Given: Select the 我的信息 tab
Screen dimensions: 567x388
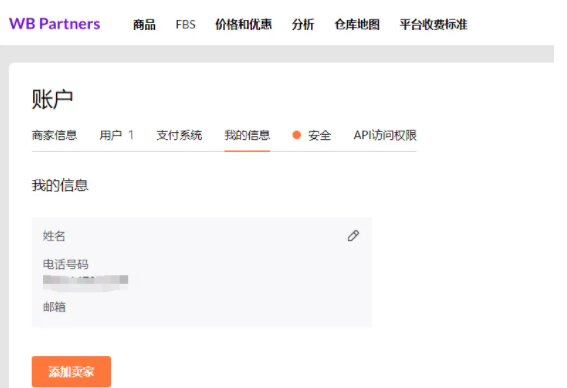Looking at the screenshot, I should (x=247, y=135).
